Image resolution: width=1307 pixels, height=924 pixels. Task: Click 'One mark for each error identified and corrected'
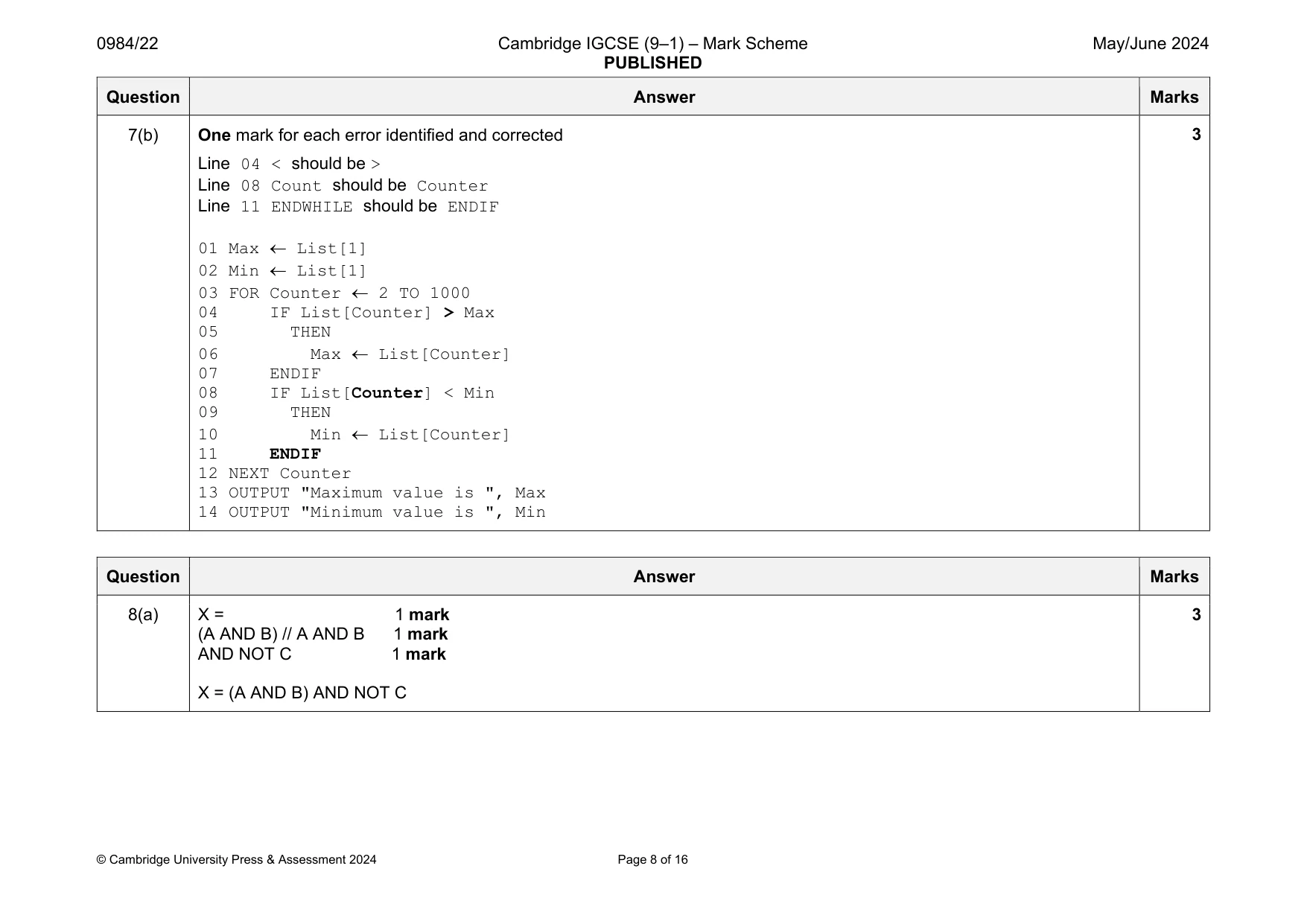pos(380,136)
